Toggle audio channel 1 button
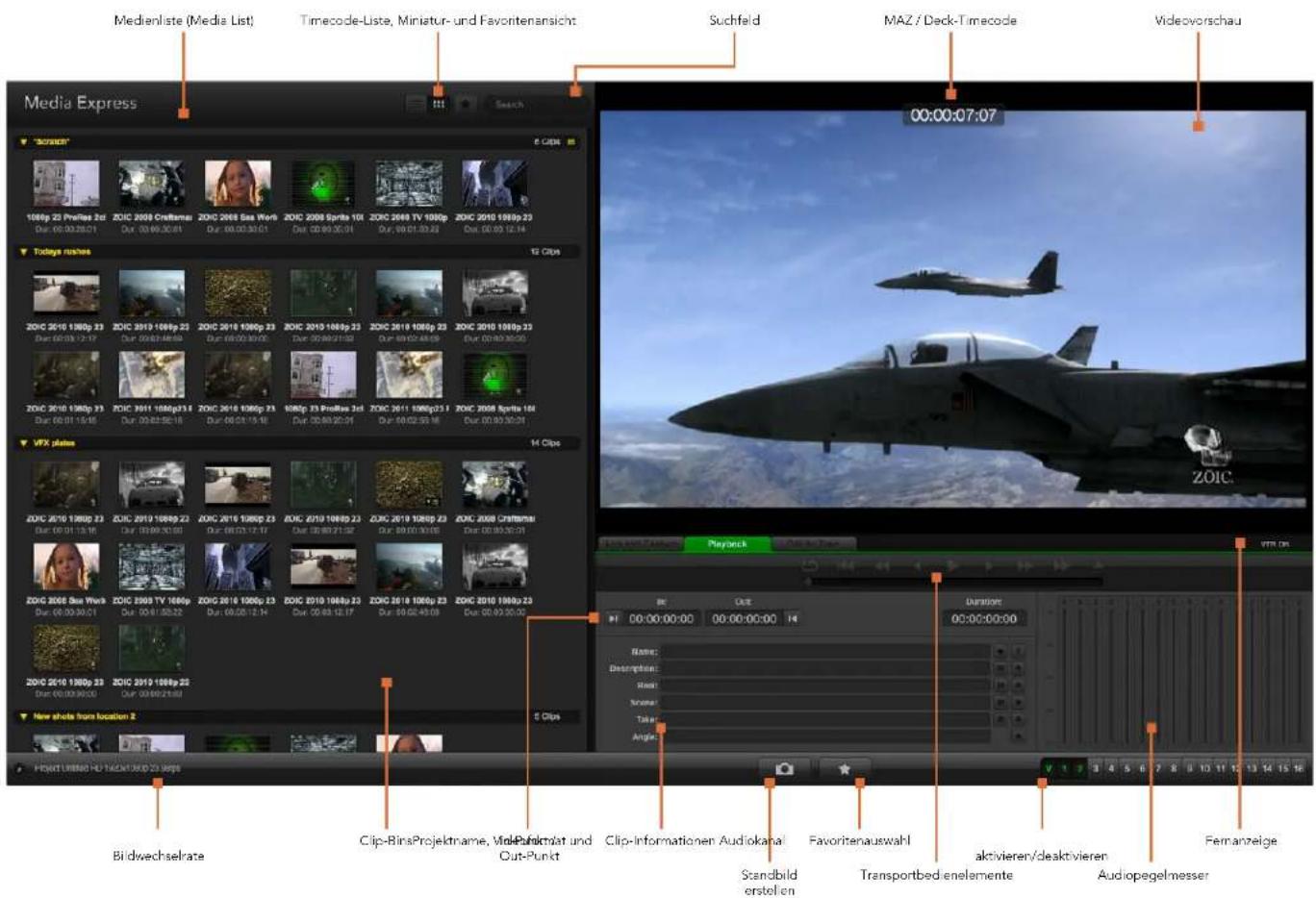Image resolution: width=1316 pixels, height=898 pixels. point(1064,768)
